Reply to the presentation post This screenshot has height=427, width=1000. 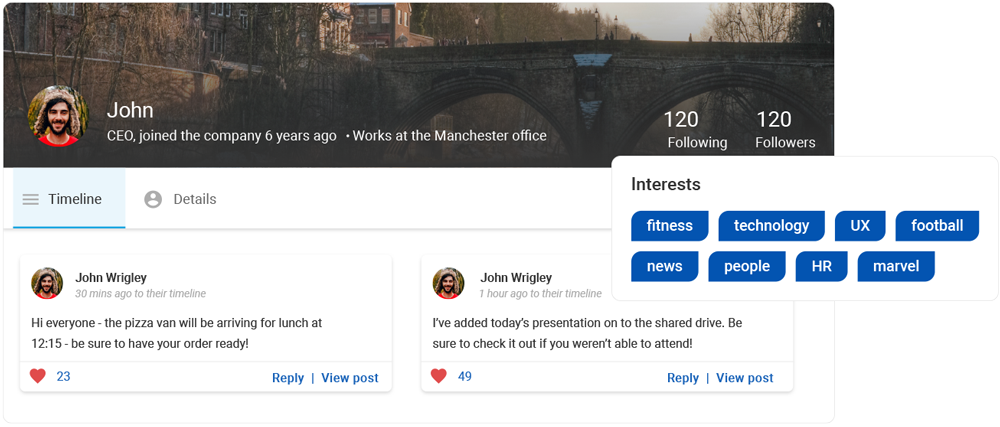(683, 378)
